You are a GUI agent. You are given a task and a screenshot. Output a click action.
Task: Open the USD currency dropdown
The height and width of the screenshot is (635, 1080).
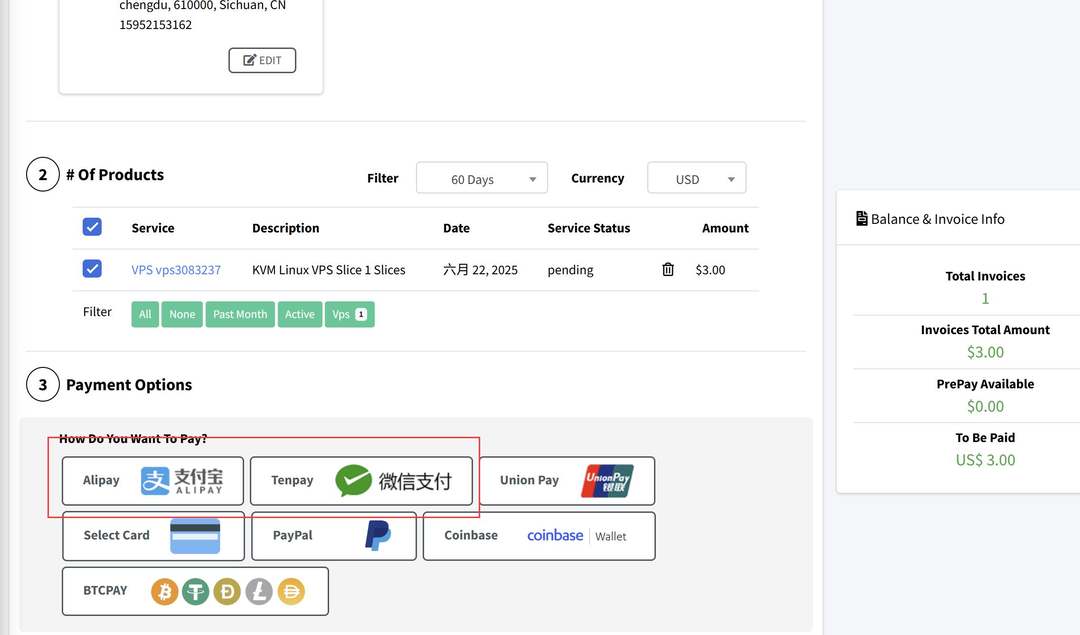(696, 178)
